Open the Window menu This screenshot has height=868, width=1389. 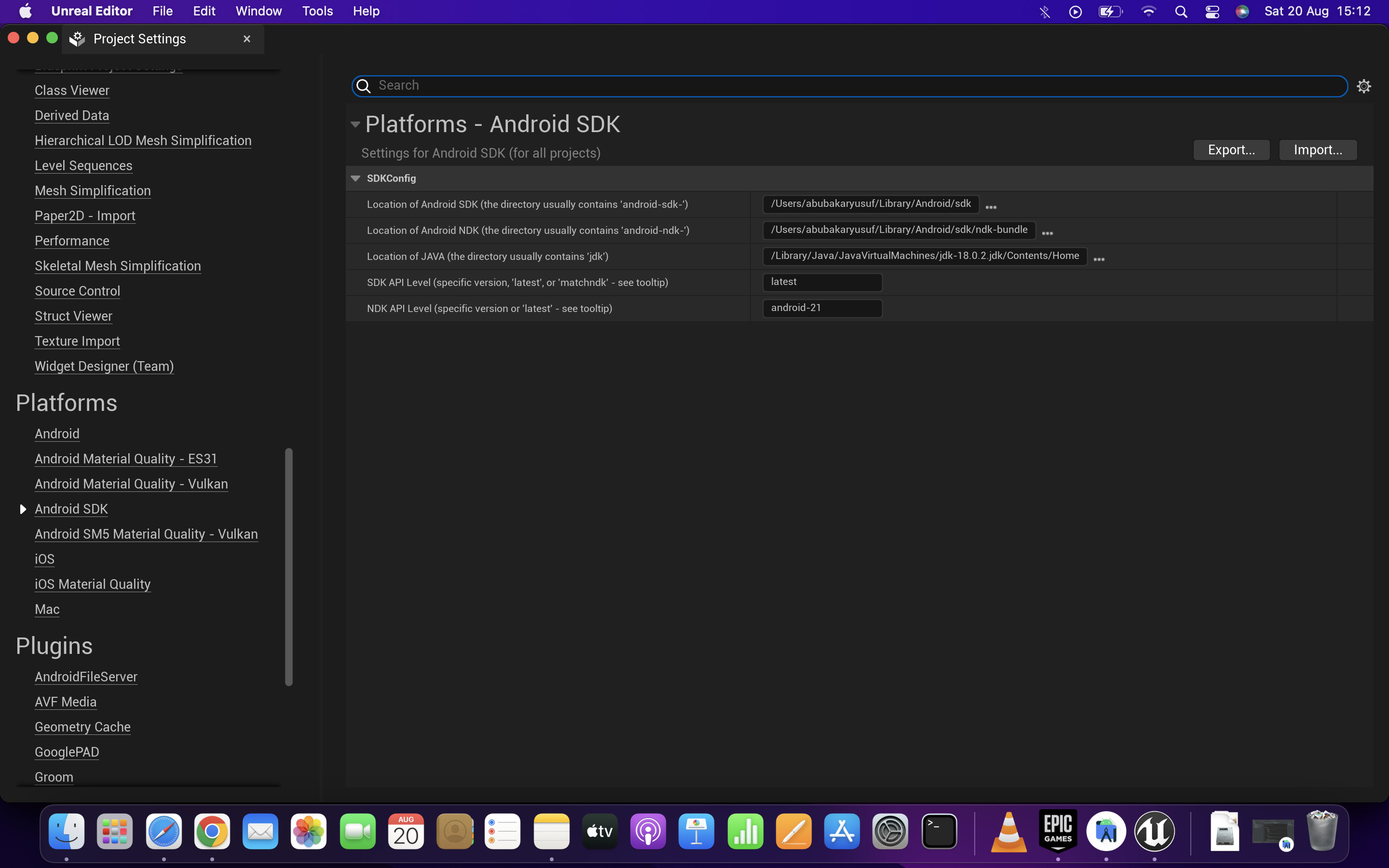pyautogui.click(x=259, y=12)
